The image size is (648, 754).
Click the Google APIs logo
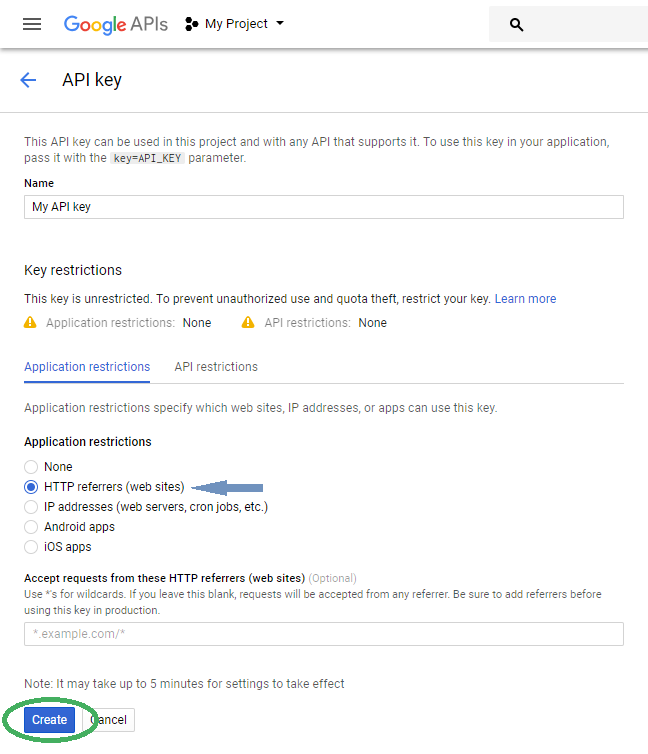tap(116, 25)
